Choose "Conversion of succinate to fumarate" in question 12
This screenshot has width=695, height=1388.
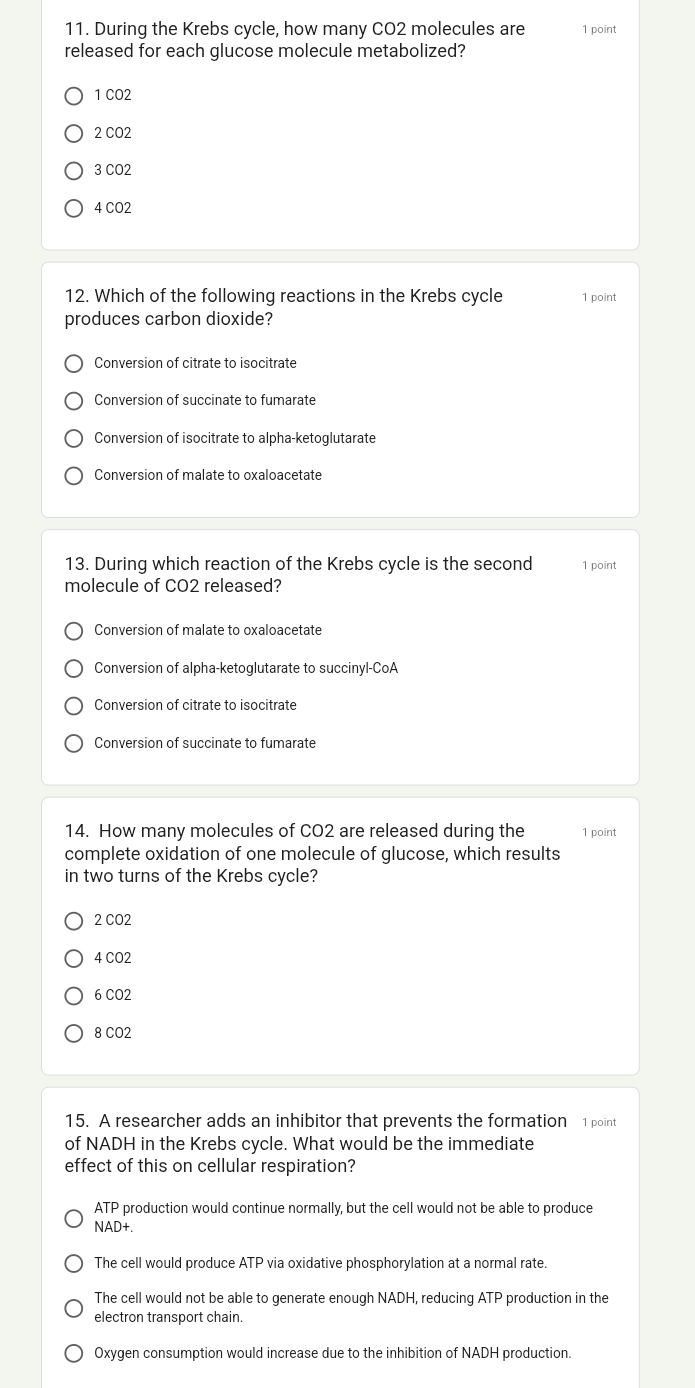pos(73,400)
